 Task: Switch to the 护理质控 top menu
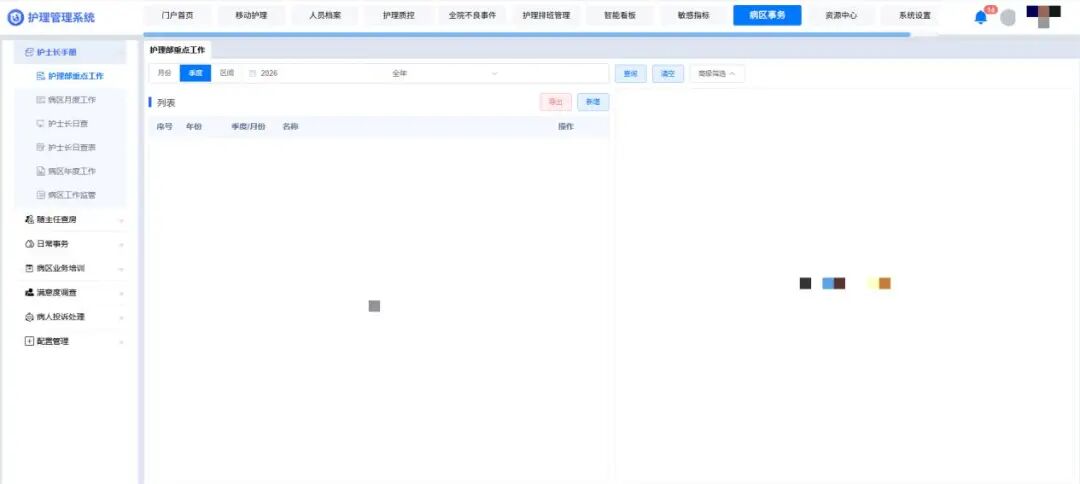399,15
